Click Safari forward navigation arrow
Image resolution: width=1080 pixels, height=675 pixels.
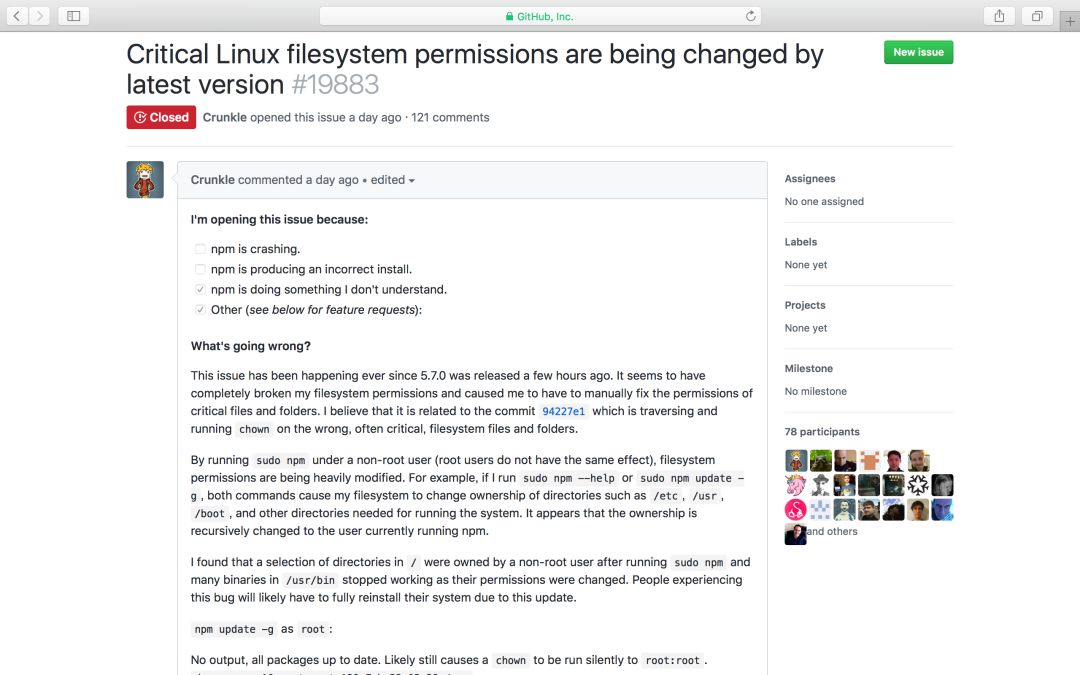[39, 16]
